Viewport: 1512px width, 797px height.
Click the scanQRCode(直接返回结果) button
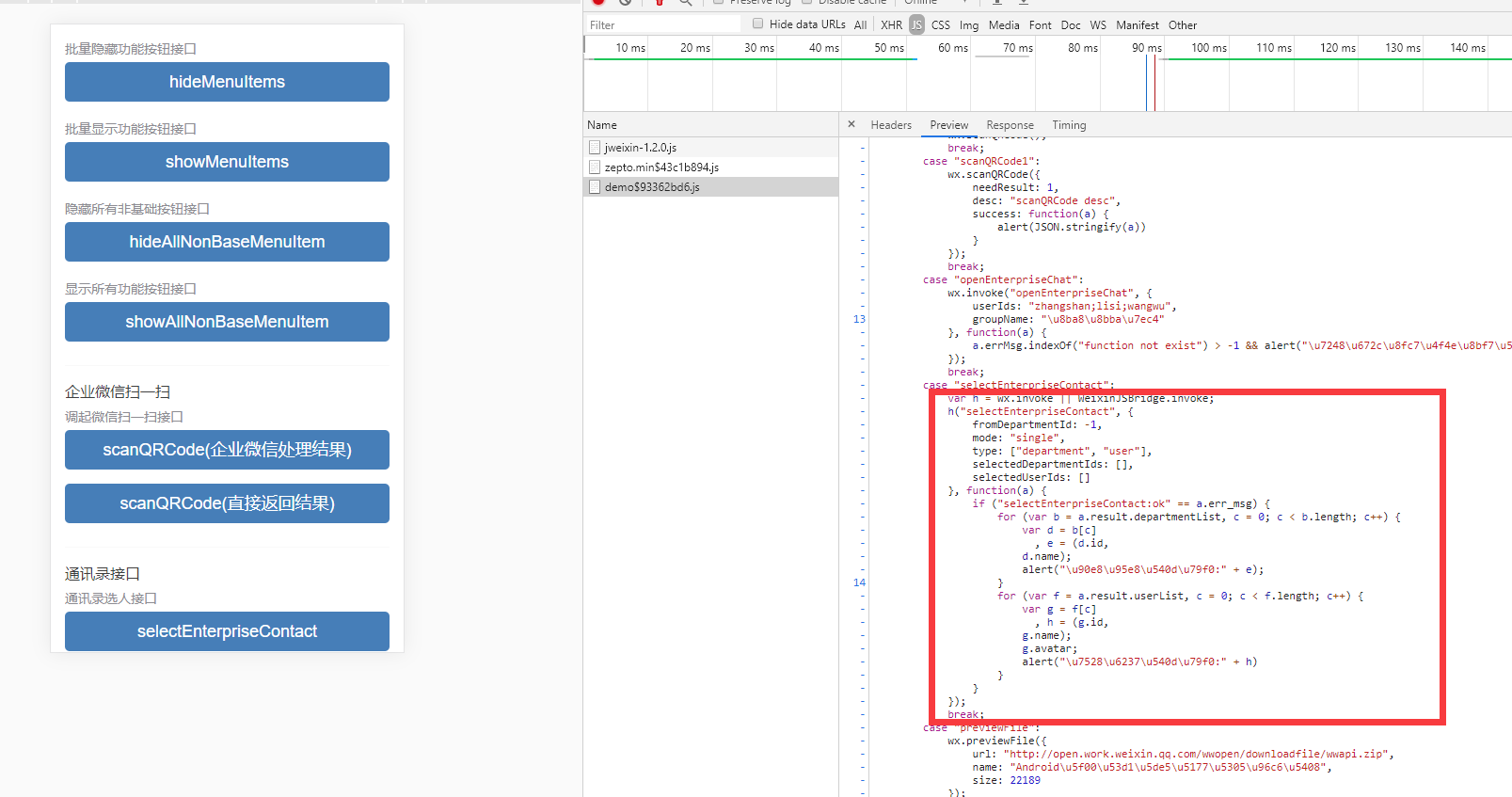227,503
